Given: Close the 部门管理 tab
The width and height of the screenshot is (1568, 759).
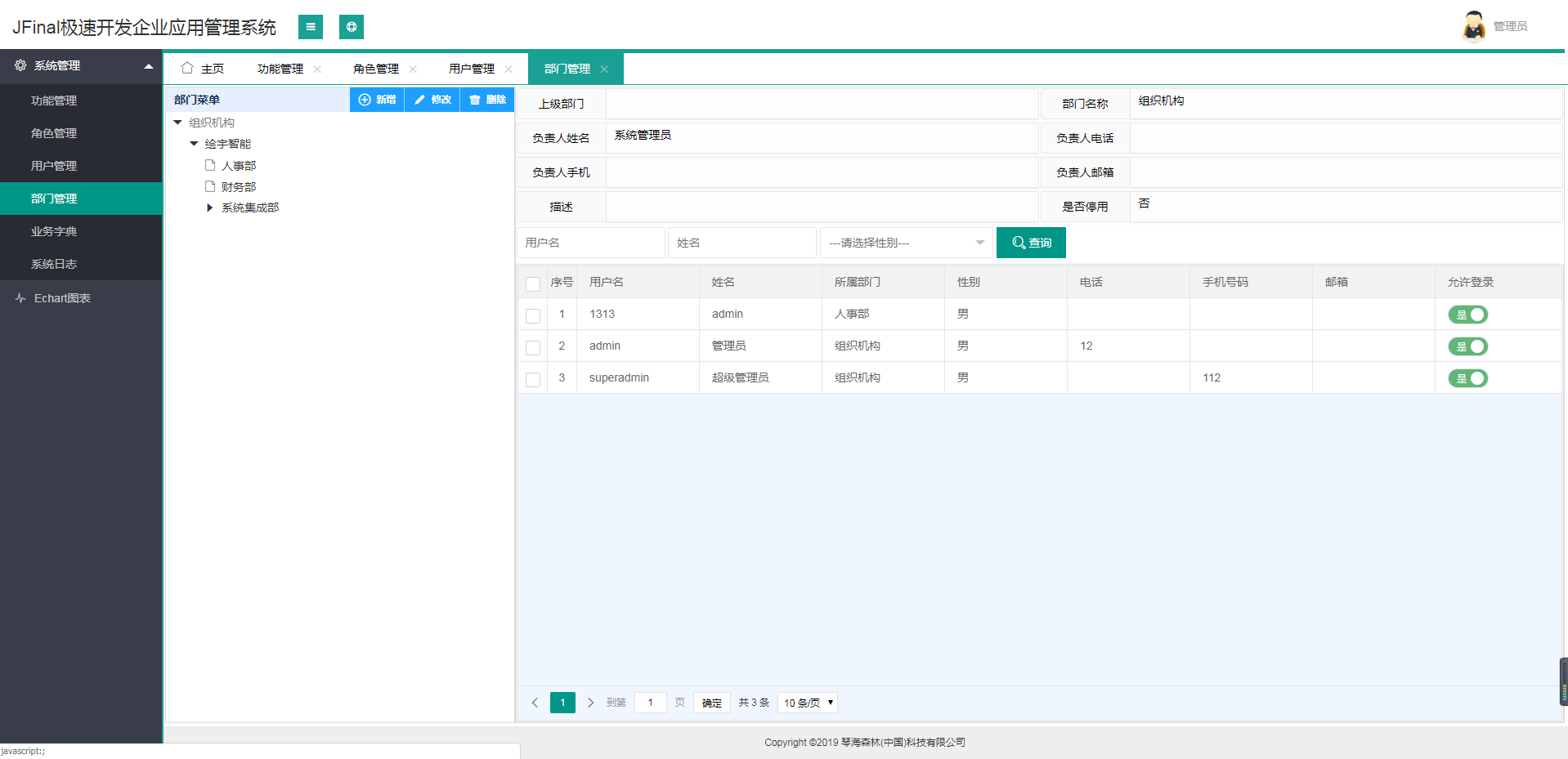Looking at the screenshot, I should tap(604, 69).
